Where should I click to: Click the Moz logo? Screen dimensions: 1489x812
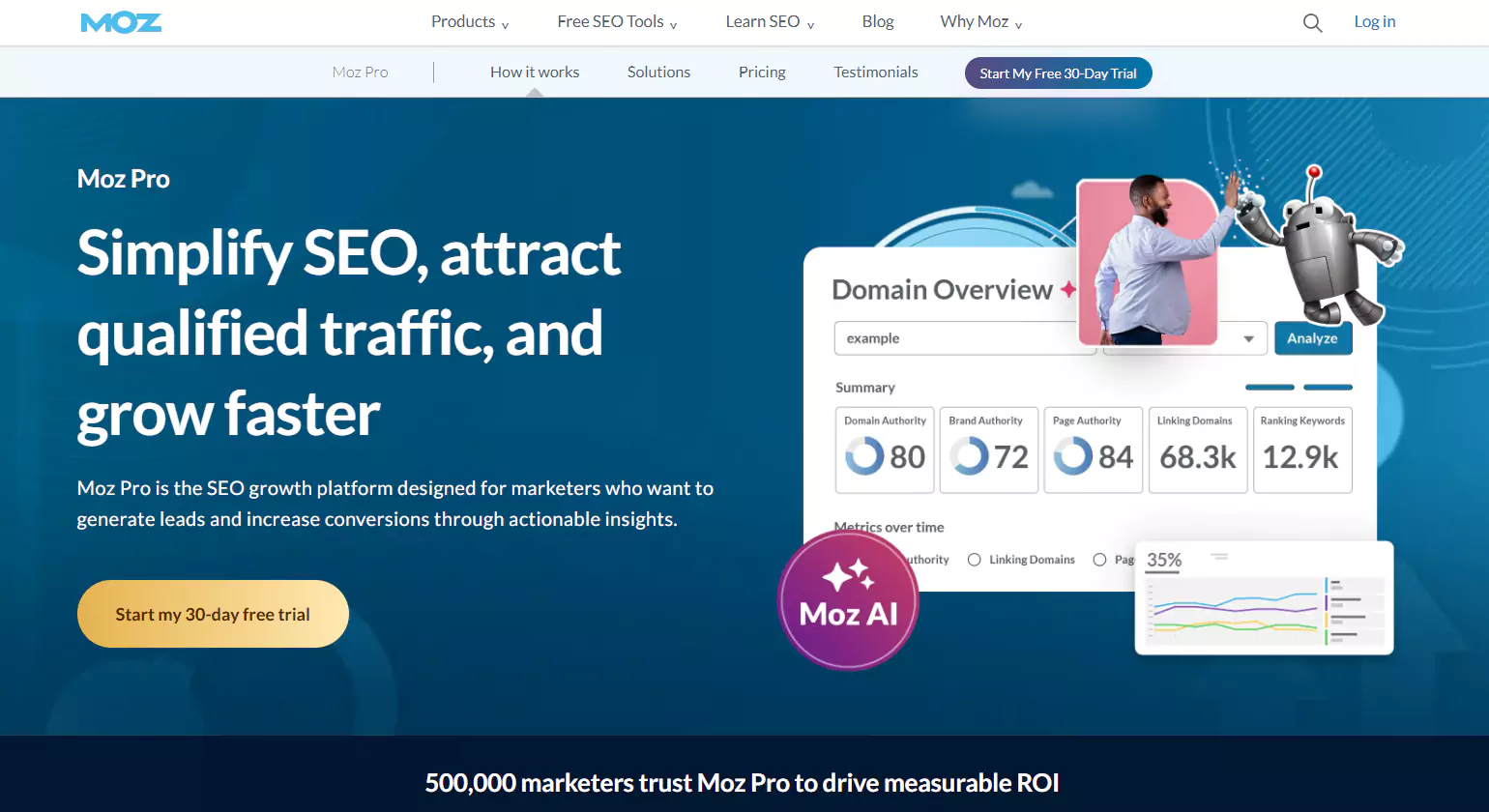[121, 21]
